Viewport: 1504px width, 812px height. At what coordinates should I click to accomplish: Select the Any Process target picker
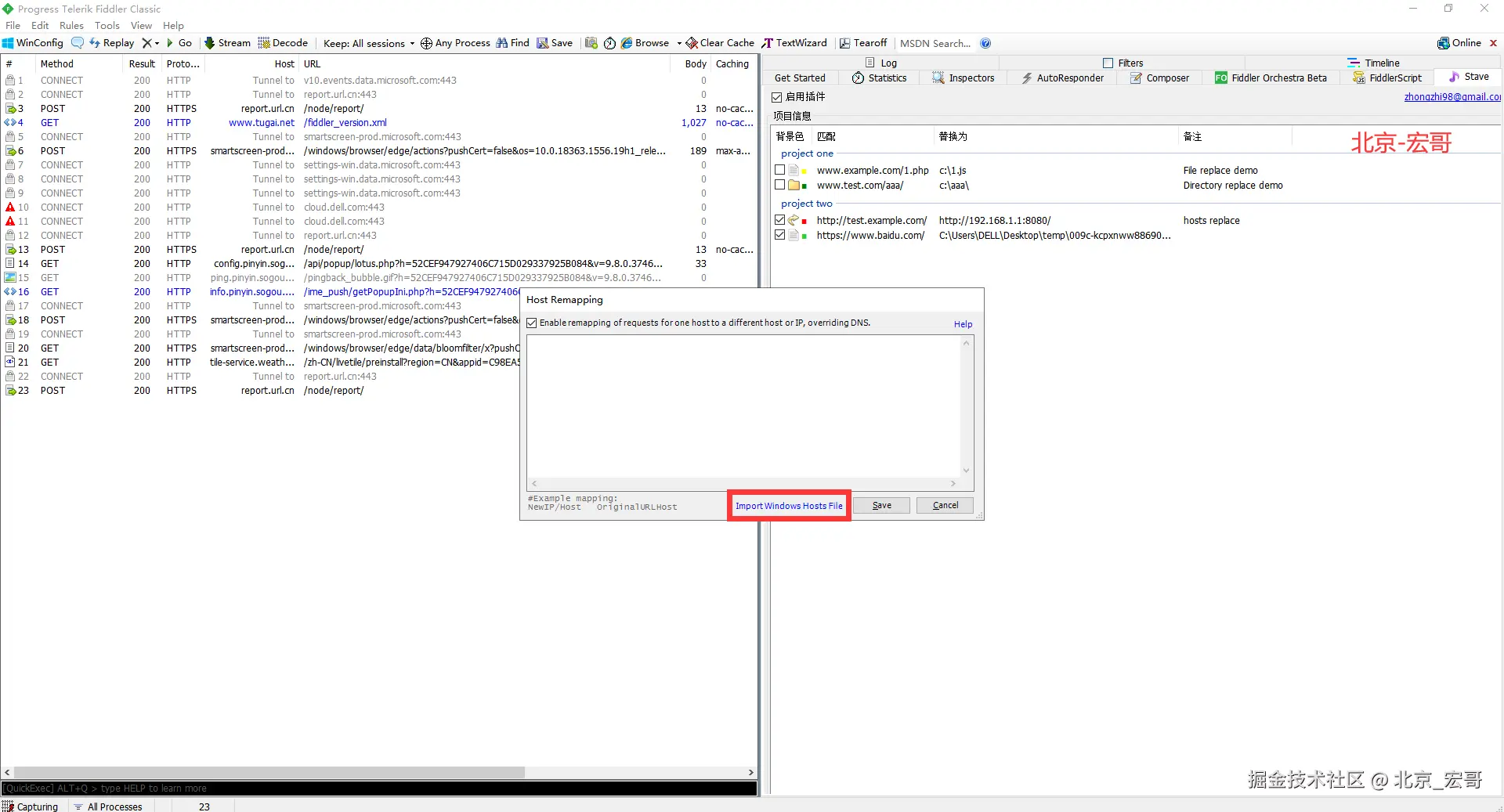[x=455, y=43]
